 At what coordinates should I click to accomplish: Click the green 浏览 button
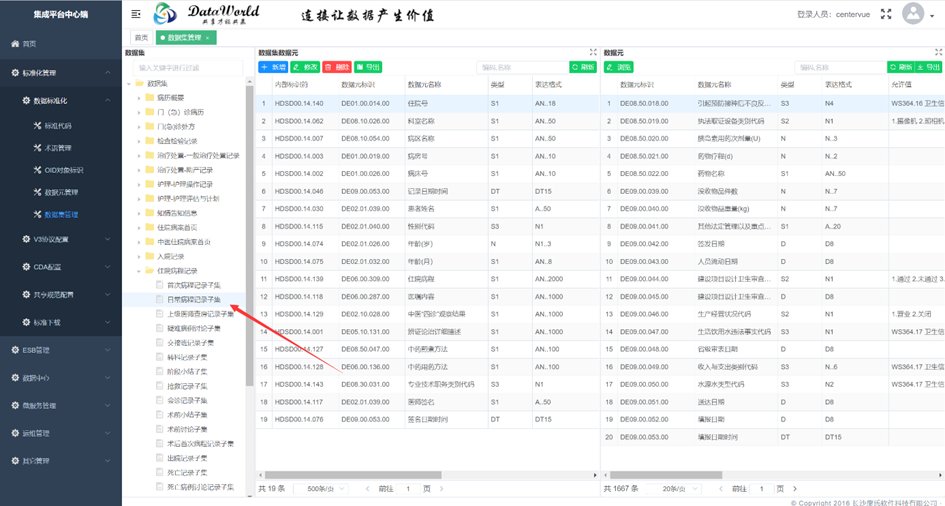tap(618, 67)
